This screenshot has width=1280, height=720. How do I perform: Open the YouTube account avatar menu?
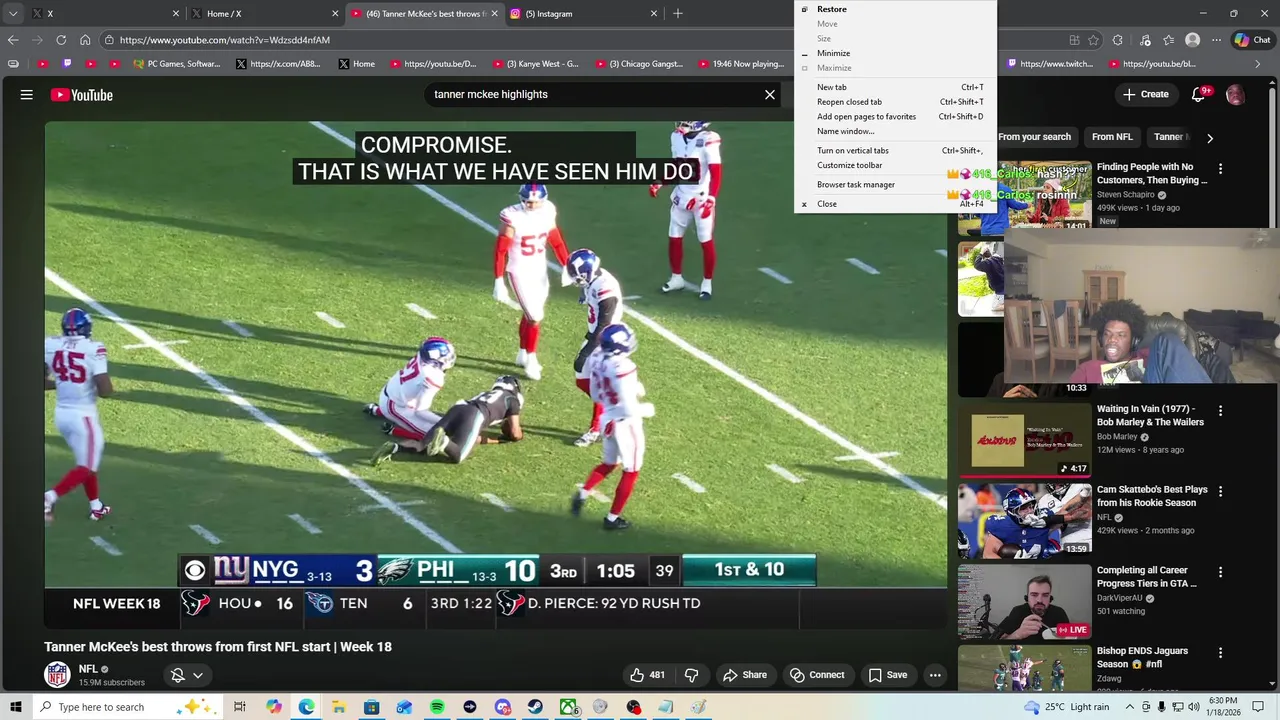point(1235,95)
